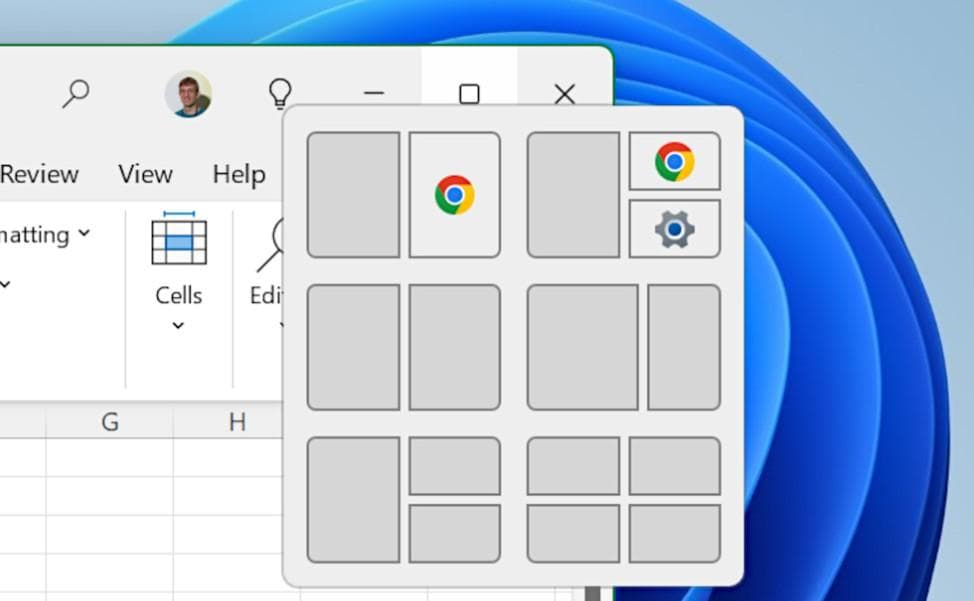This screenshot has height=601, width=974.
Task: Select column G header
Action: tap(110, 422)
